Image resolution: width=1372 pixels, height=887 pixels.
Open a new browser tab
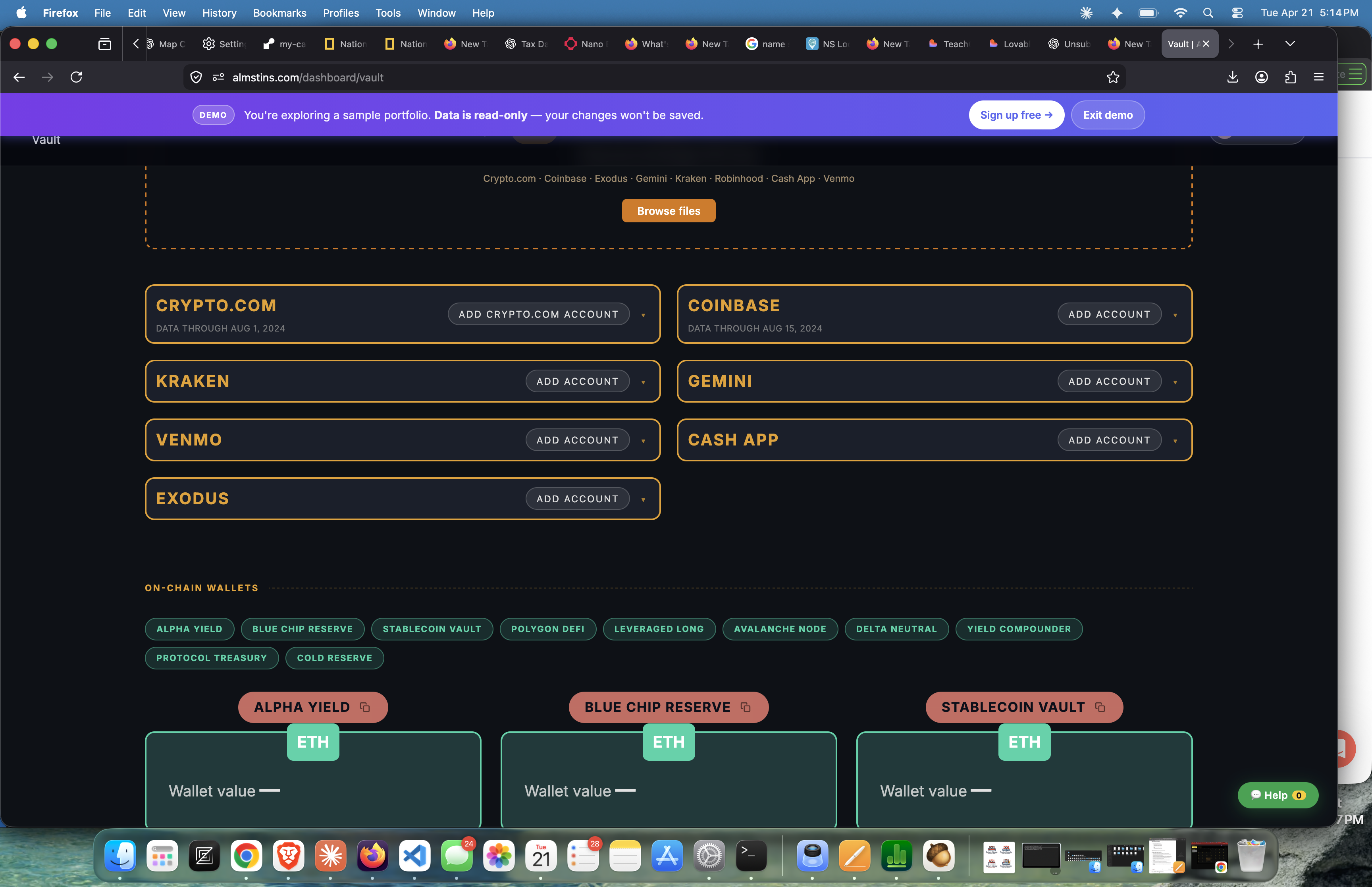click(1258, 44)
